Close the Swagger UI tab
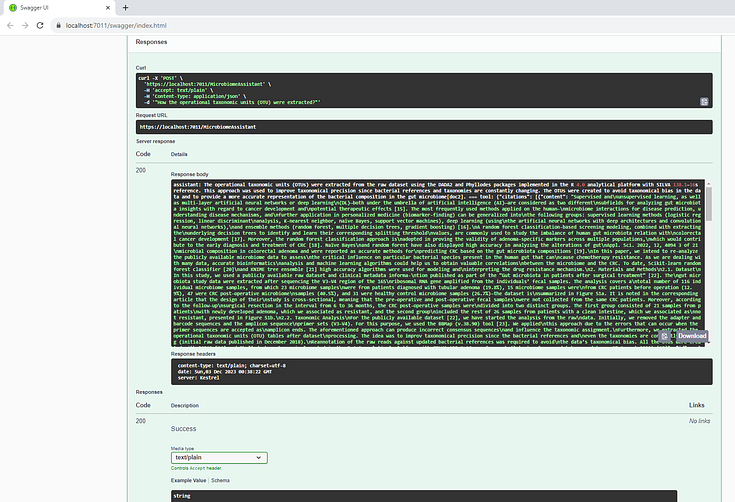Screen dimensions: 735x502 [108, 7]
